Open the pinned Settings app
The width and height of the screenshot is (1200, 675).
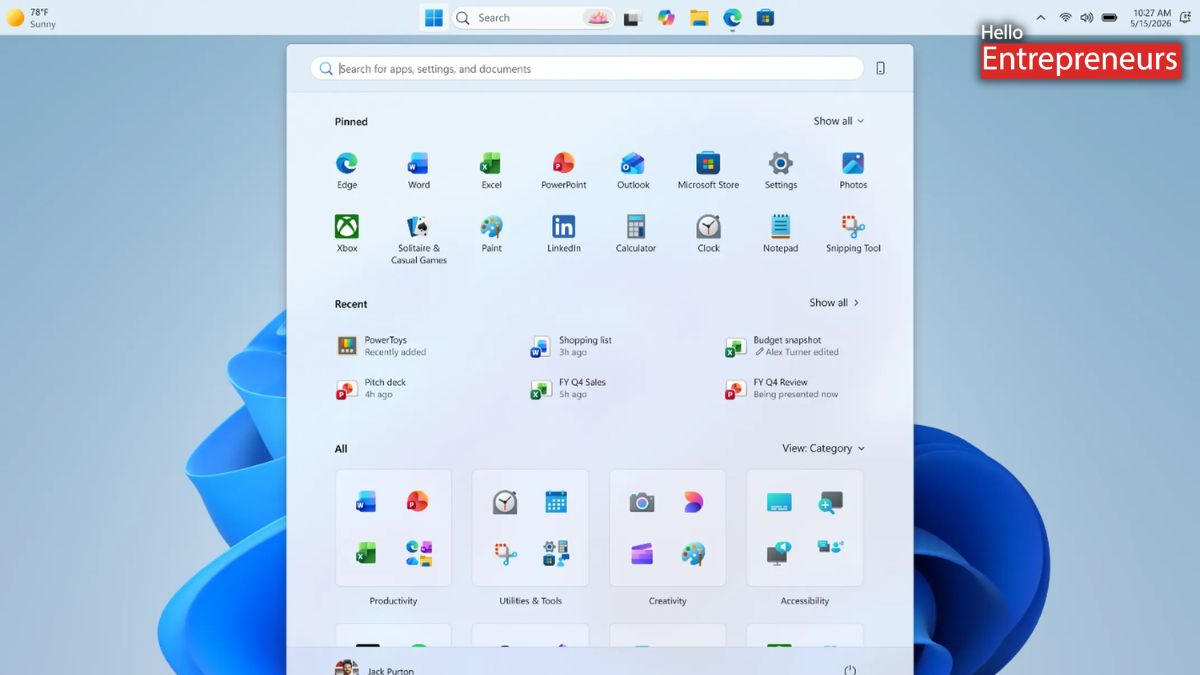[x=781, y=170]
